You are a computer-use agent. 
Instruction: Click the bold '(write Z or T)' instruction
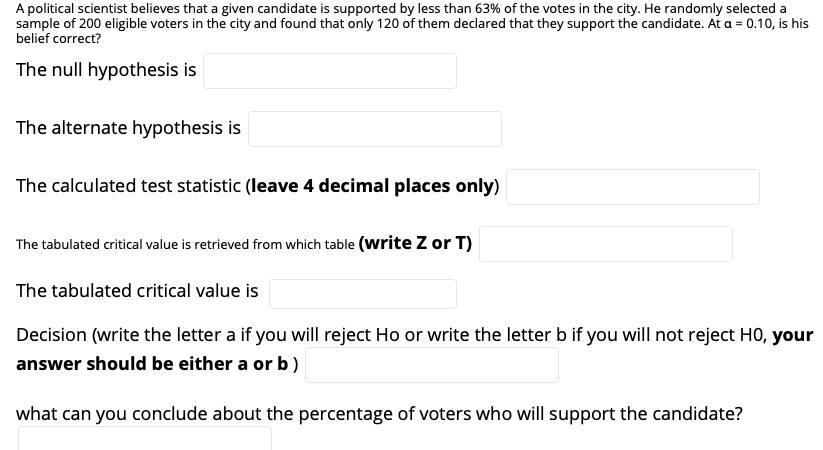click(x=415, y=243)
